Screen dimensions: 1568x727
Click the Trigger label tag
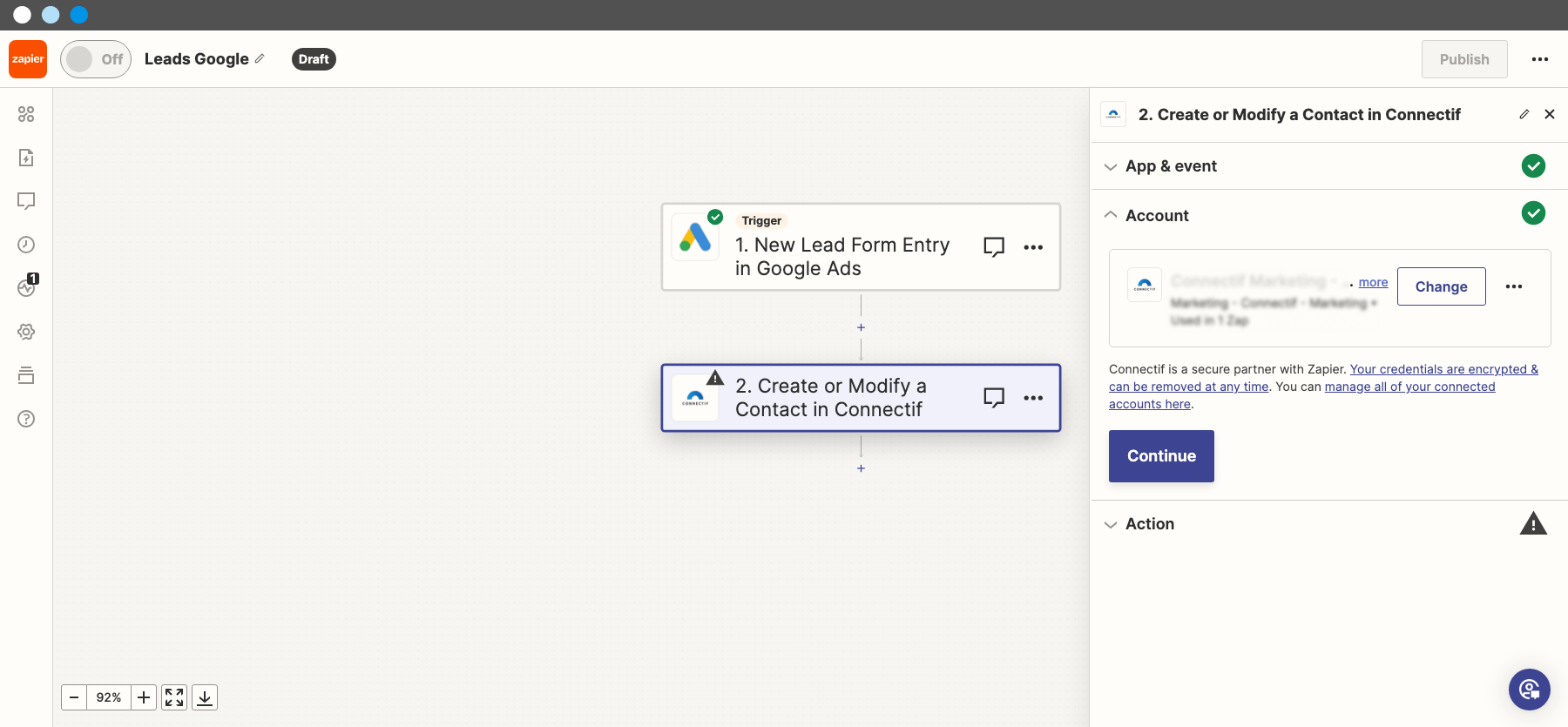(761, 220)
